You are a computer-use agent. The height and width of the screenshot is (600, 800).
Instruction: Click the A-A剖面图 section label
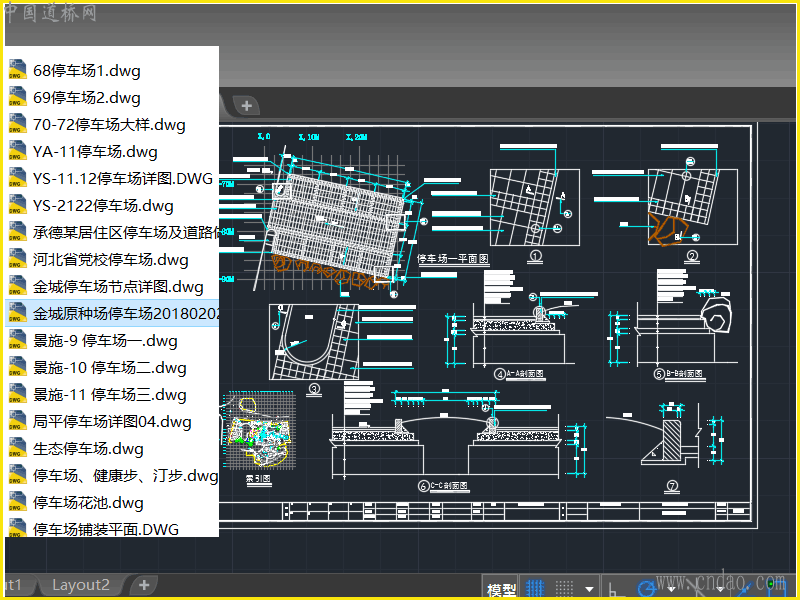coord(524,374)
